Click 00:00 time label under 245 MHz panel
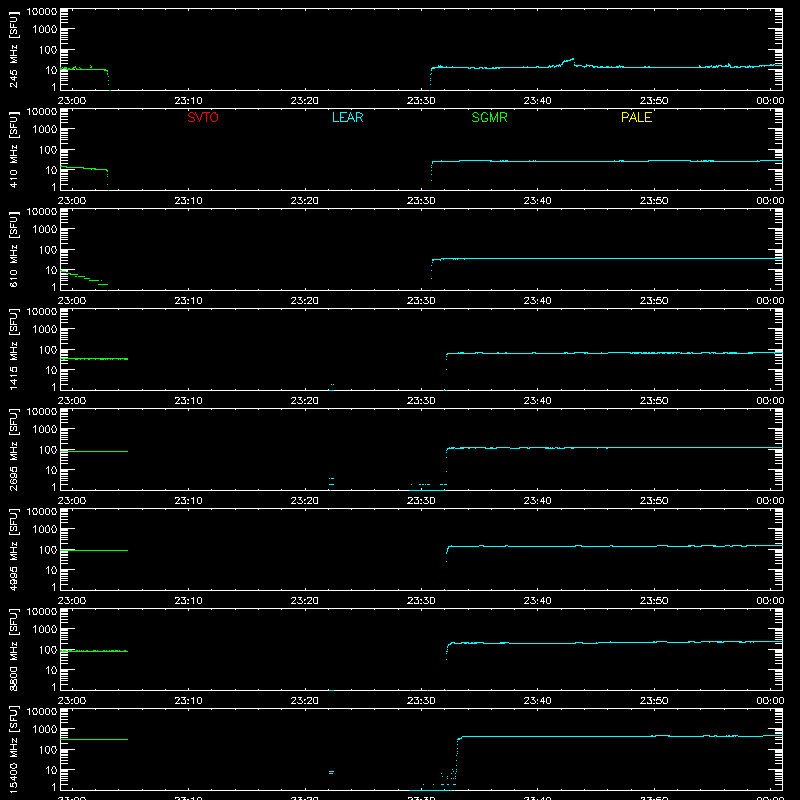 (770, 101)
